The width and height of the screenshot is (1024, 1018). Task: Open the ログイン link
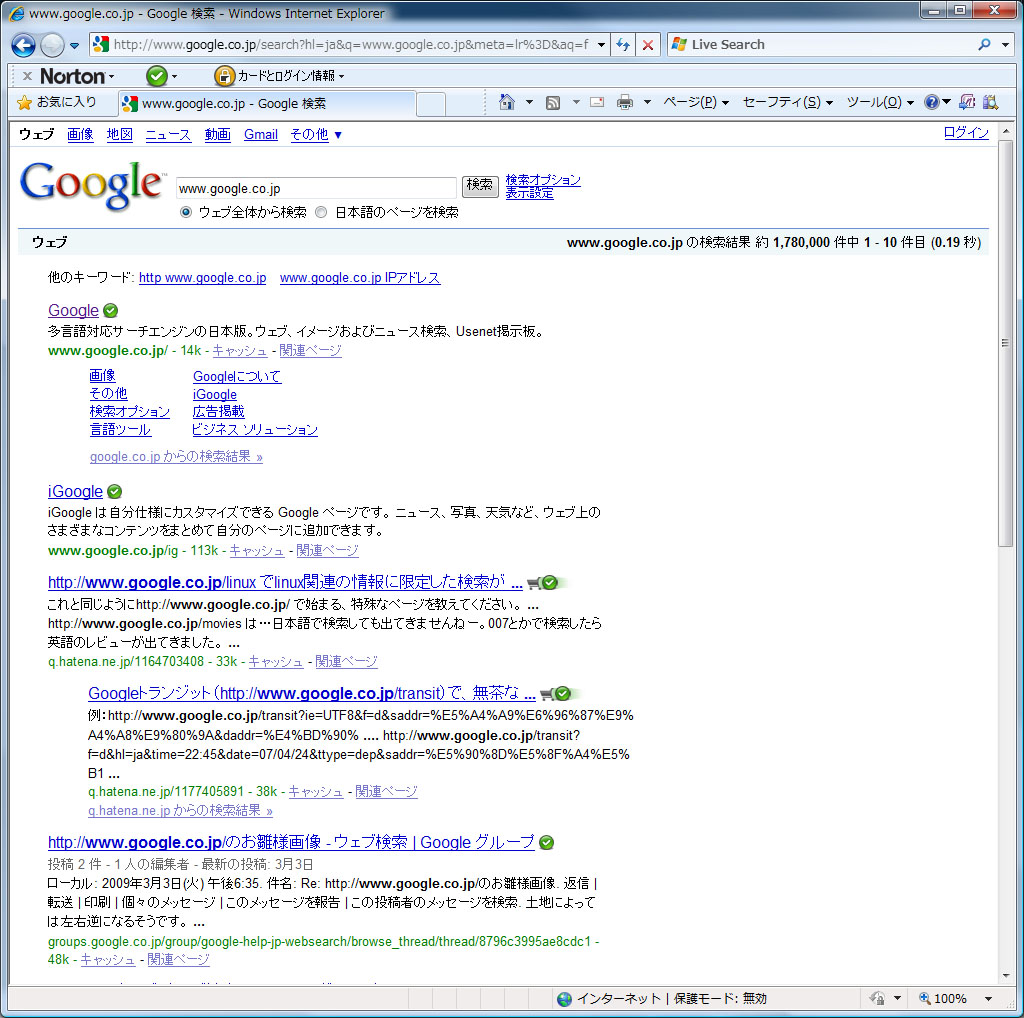pyautogui.click(x=967, y=133)
